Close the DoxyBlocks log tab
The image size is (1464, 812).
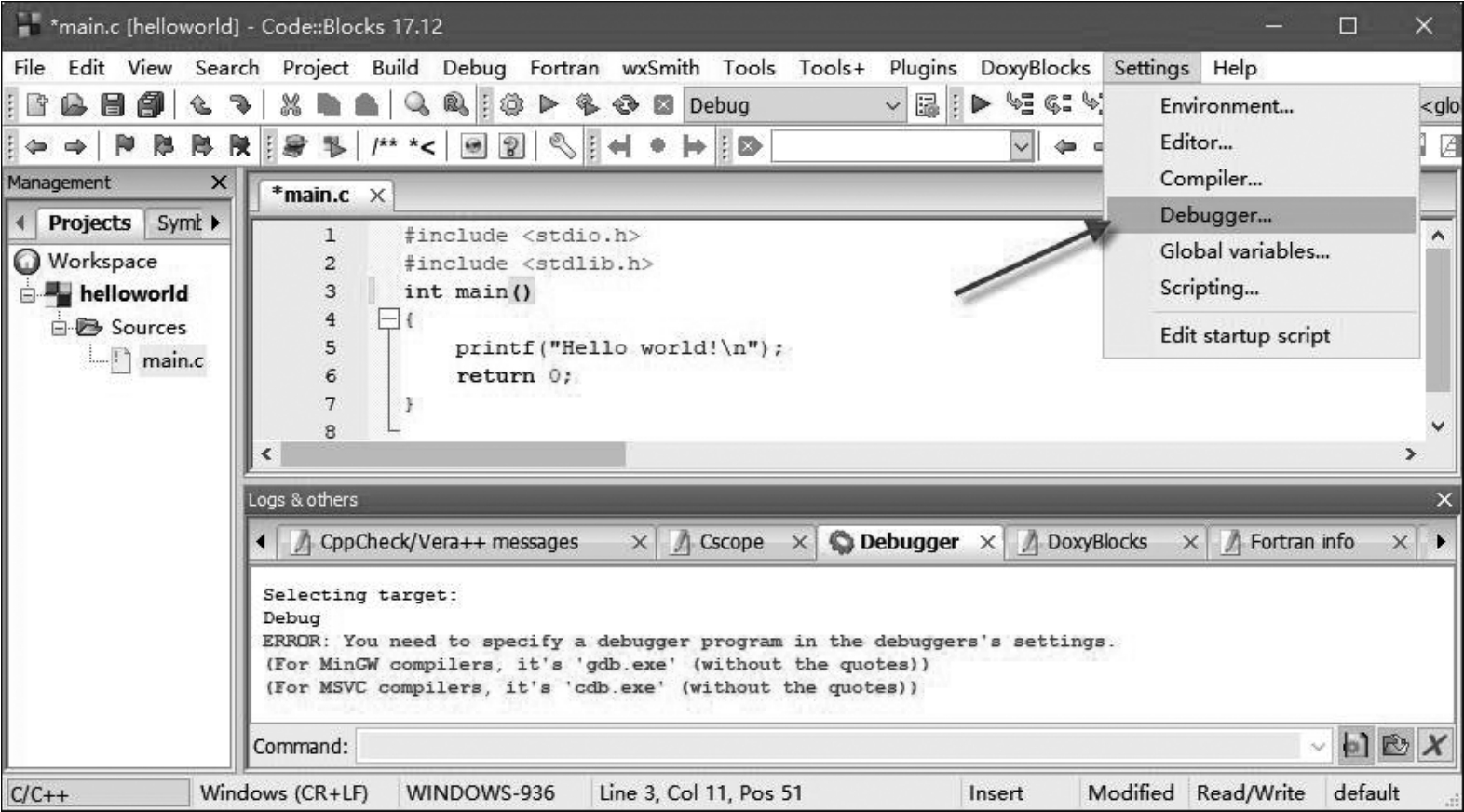1190,542
